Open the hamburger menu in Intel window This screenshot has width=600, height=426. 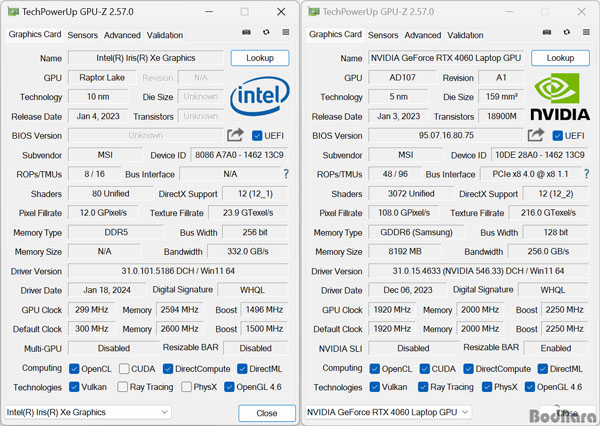click(285, 32)
